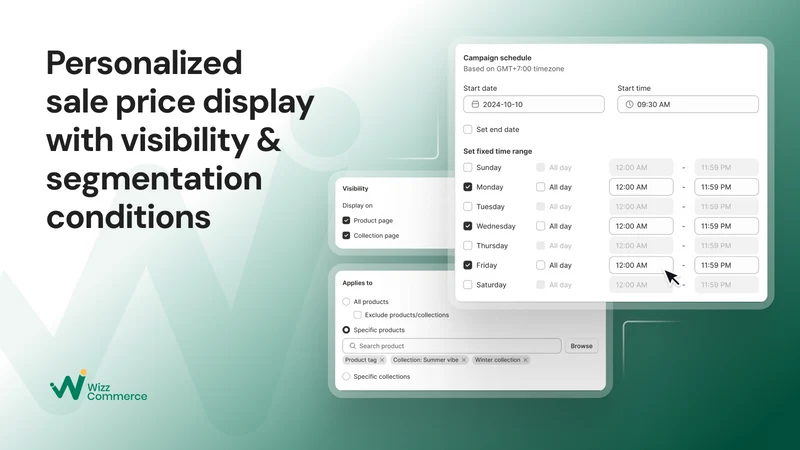
Task: Click Friday start time 12:00 AM
Action: click(x=641, y=265)
